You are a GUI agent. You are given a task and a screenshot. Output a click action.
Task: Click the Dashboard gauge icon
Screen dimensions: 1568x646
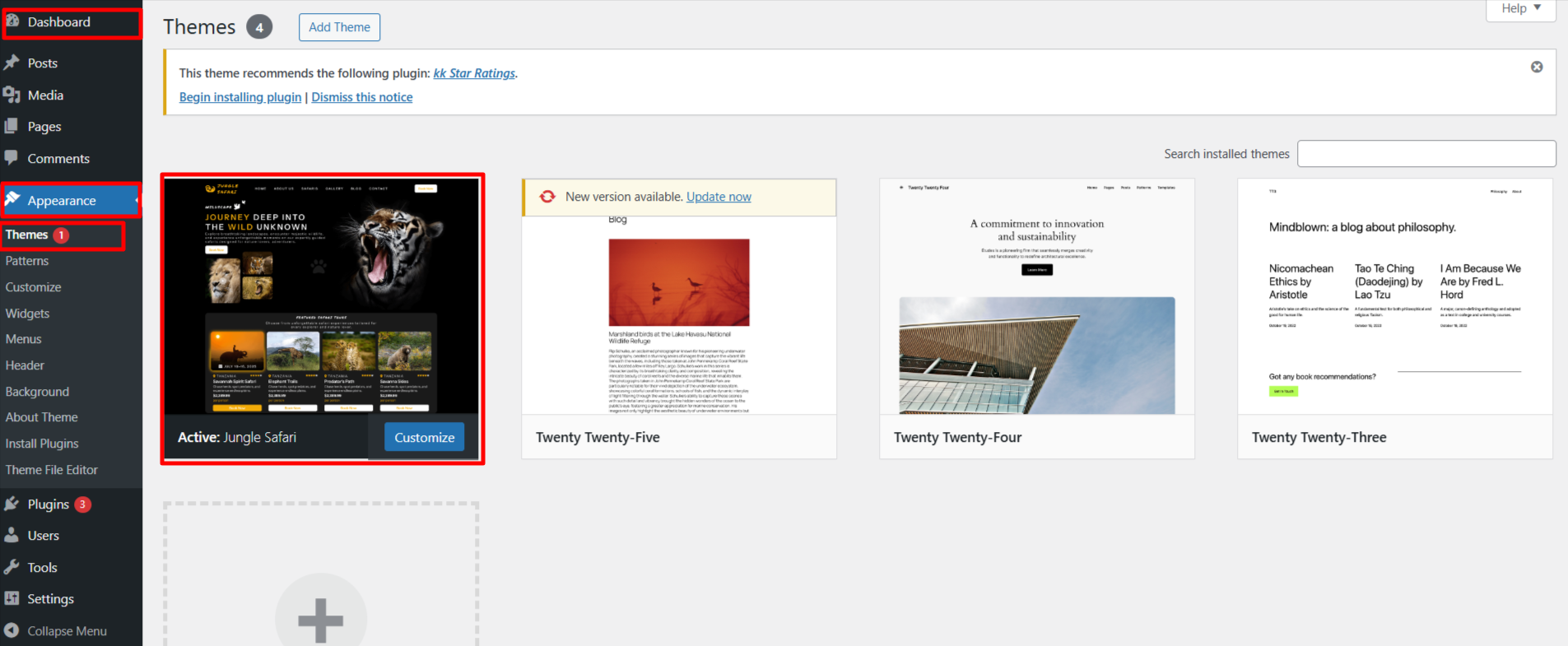coord(12,21)
